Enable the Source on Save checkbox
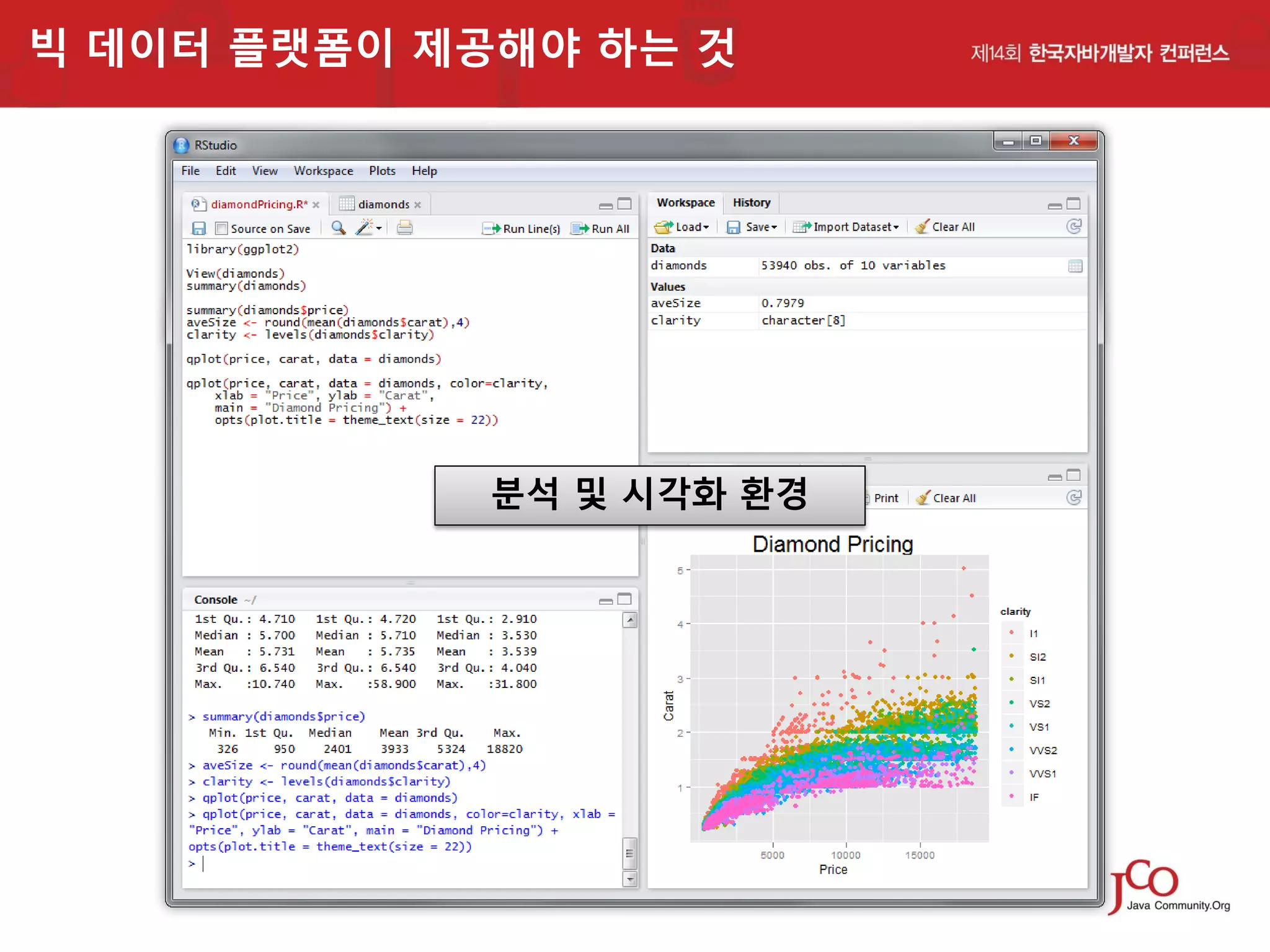 click(x=221, y=229)
